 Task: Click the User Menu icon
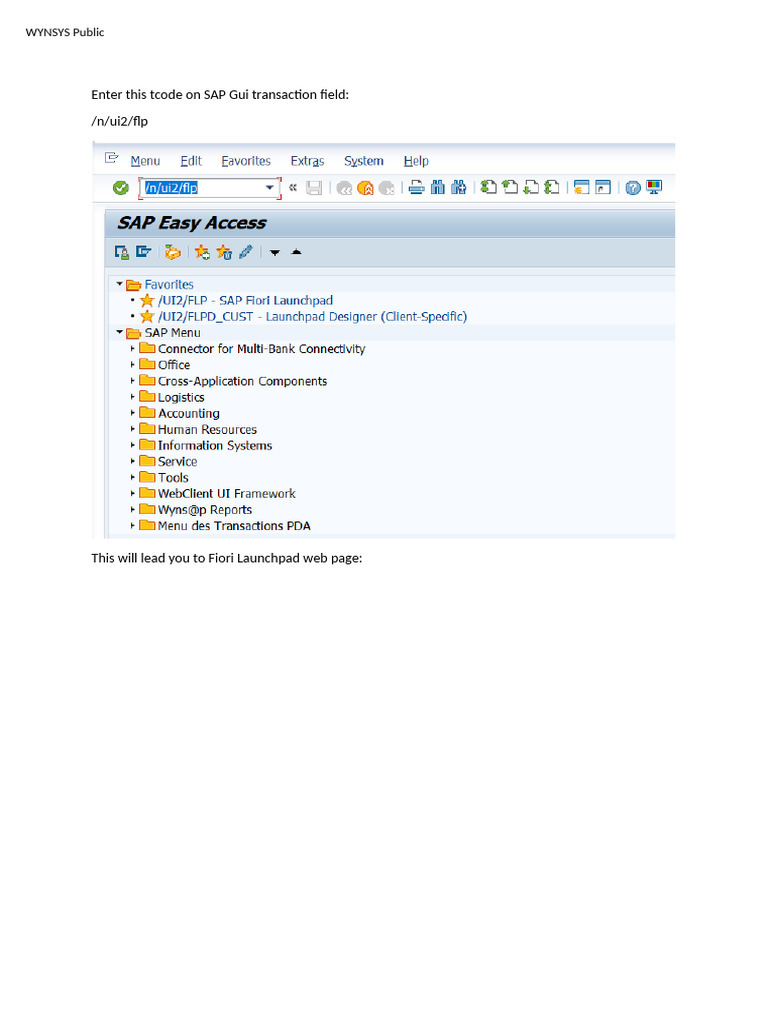tap(121, 252)
